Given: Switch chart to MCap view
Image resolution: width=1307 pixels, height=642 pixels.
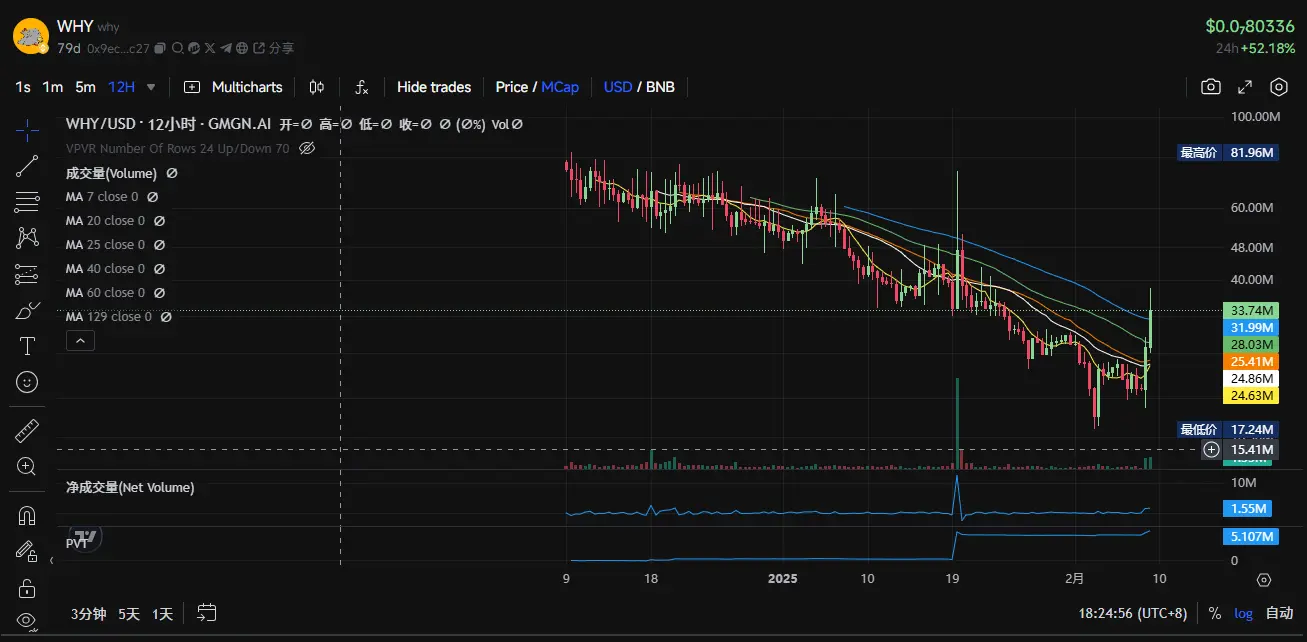Looking at the screenshot, I should click(x=560, y=87).
